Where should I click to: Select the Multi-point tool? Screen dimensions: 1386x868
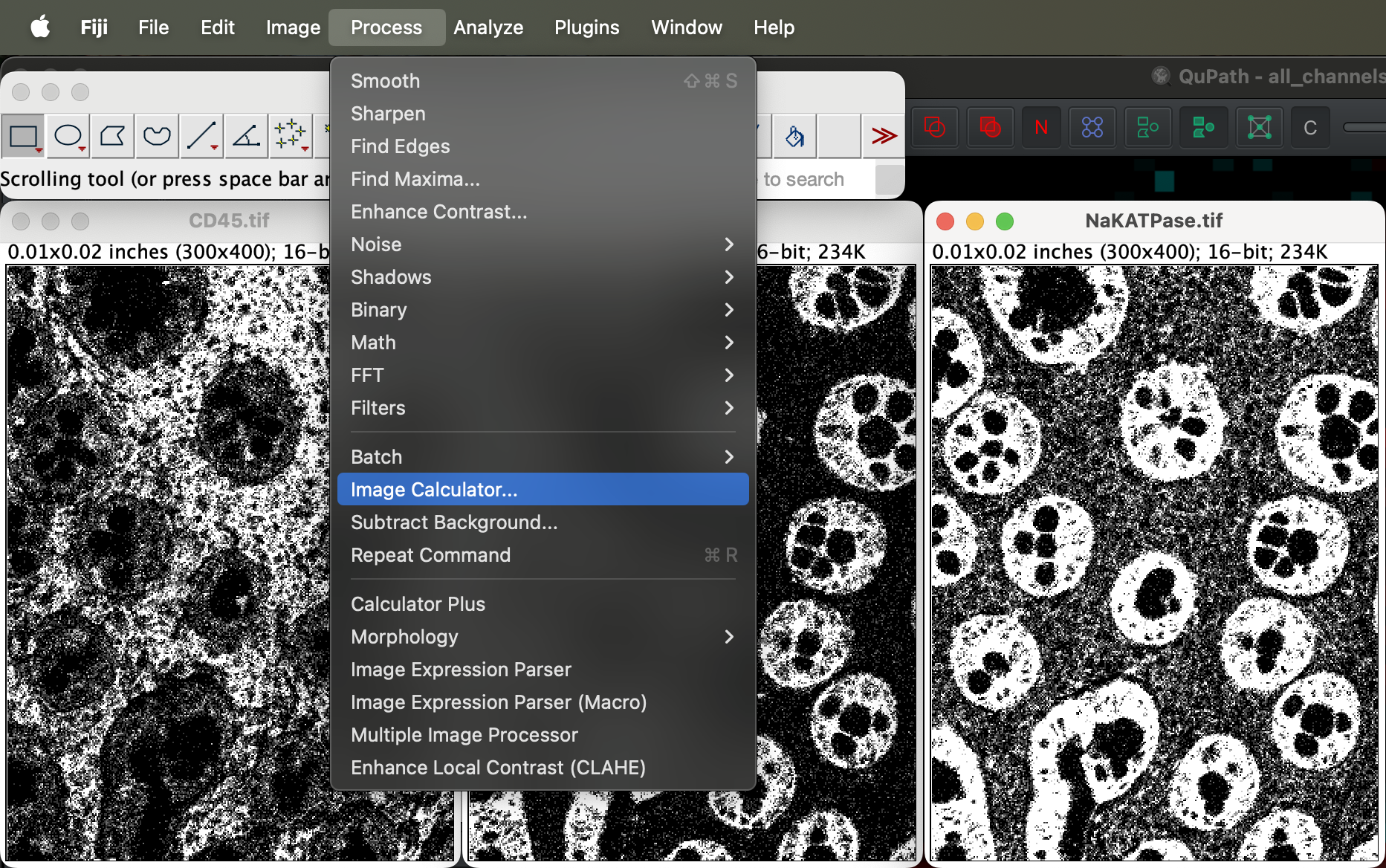(x=291, y=136)
